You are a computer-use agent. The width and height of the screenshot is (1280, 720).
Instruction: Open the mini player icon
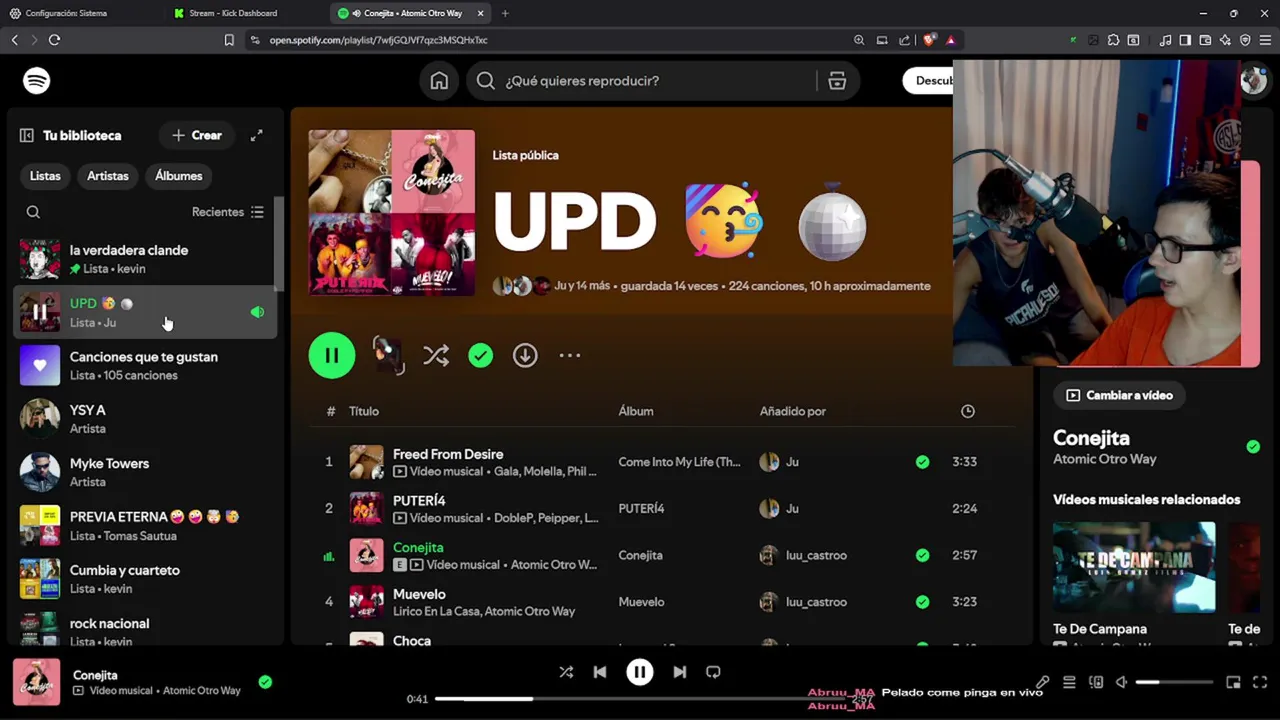(1233, 682)
